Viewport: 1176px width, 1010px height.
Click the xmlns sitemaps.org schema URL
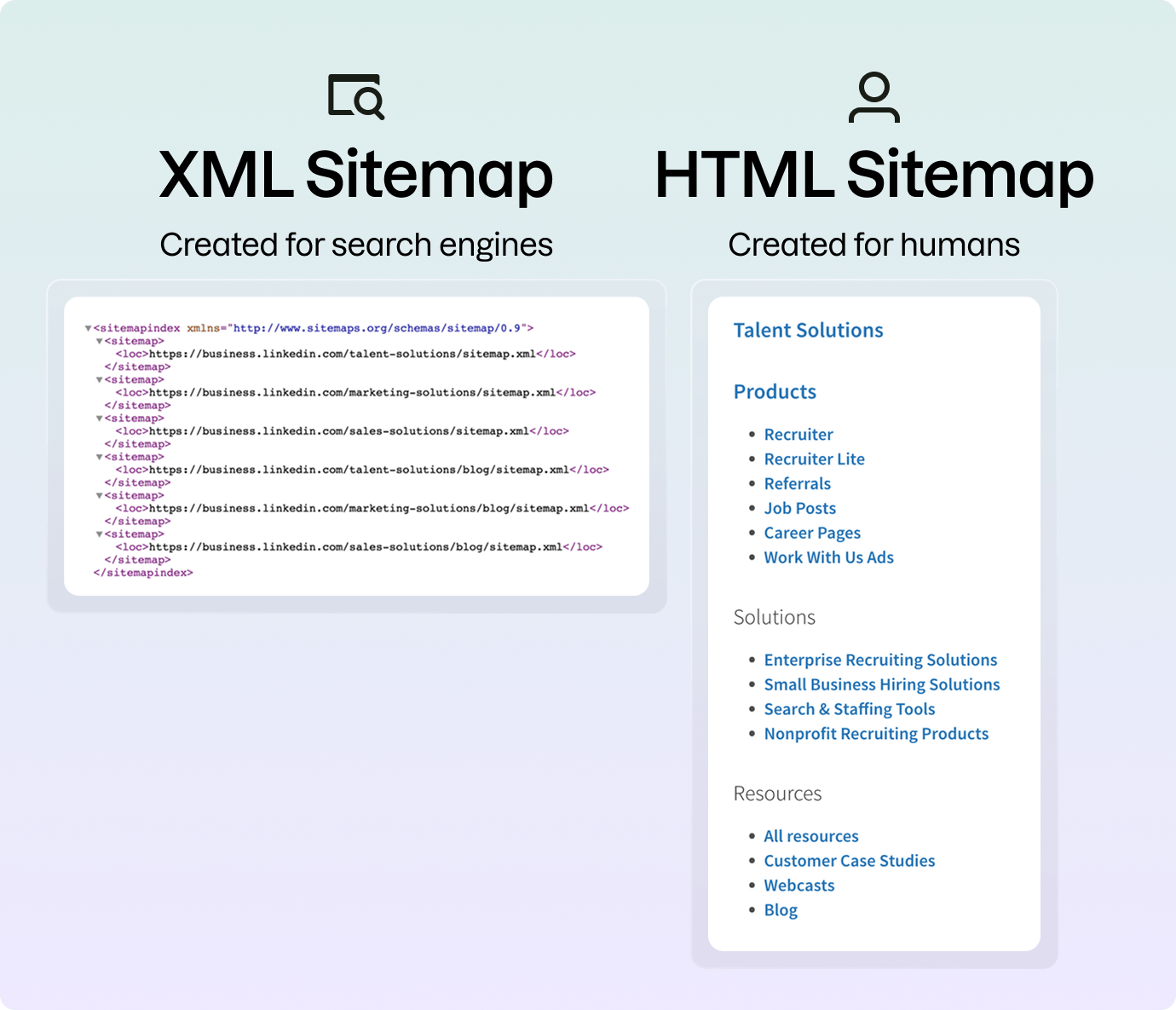tap(377, 328)
